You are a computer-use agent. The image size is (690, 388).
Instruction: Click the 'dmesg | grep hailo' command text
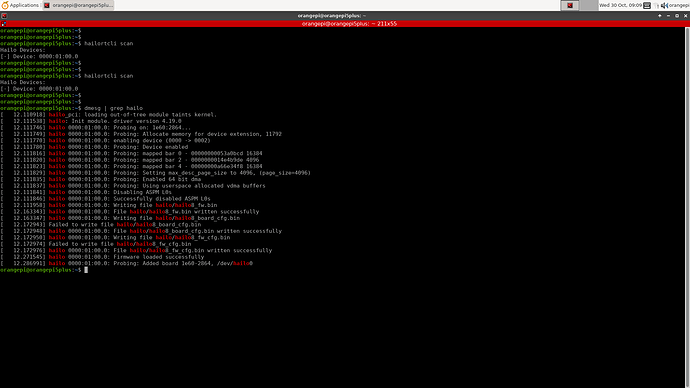coord(114,108)
